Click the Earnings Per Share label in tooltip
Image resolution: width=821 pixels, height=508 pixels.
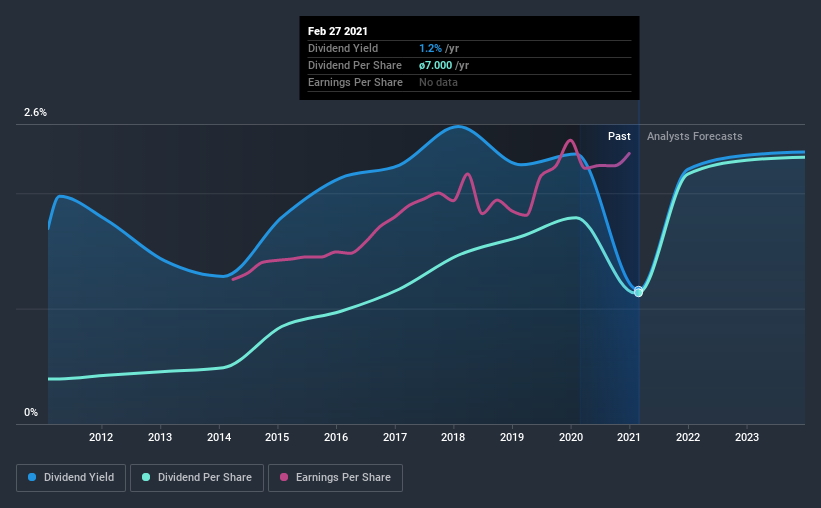pos(356,82)
